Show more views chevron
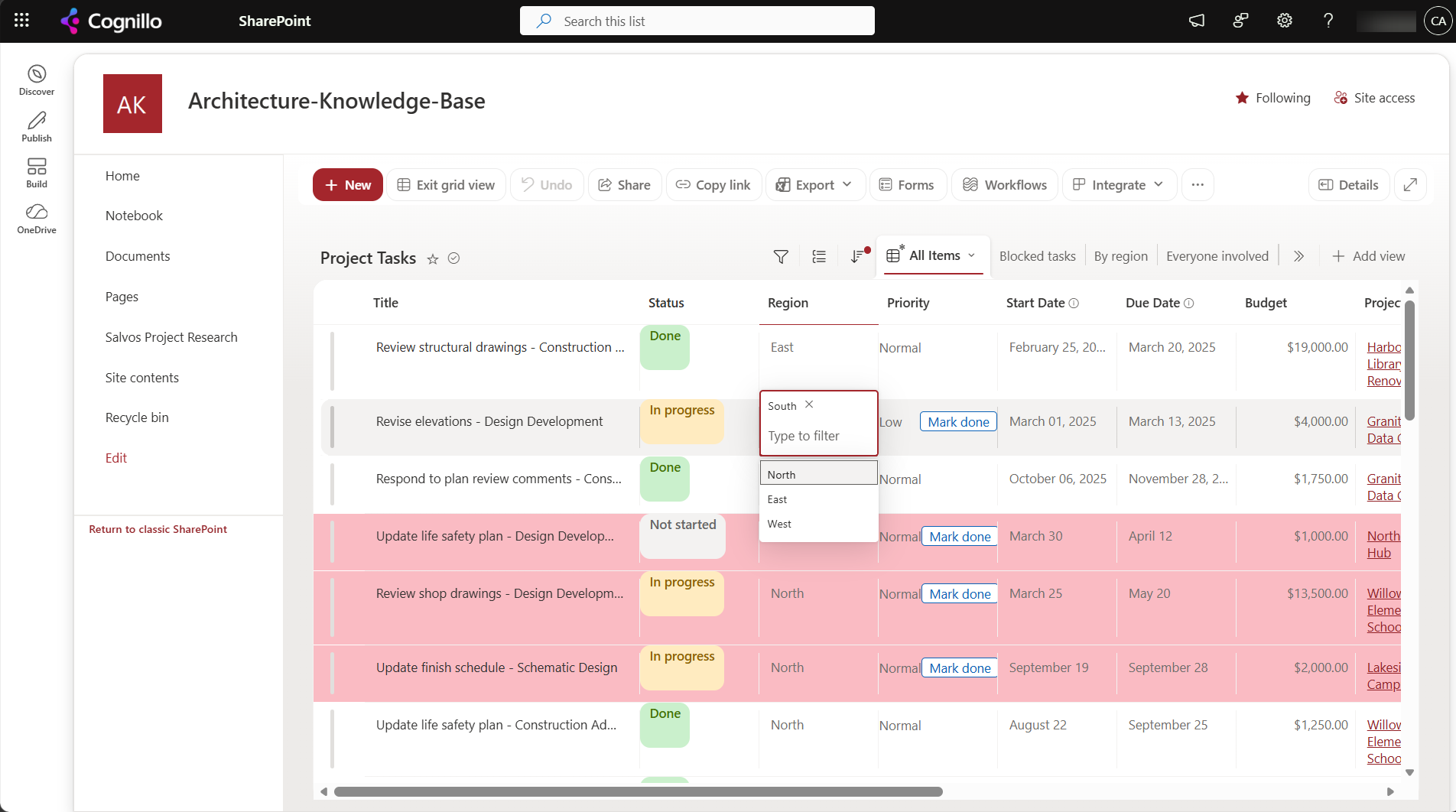The width and height of the screenshot is (1456, 812). [x=1298, y=256]
